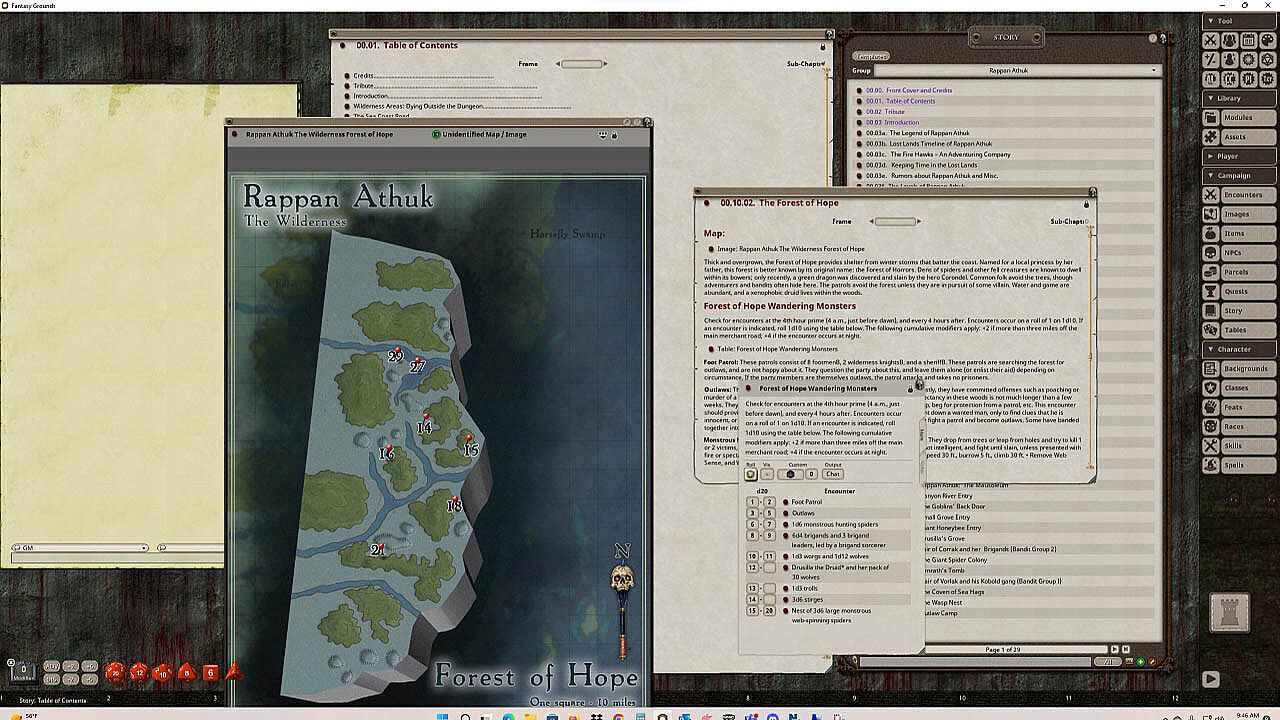This screenshot has width=1280, height=720.
Task: Click the Skills crossed-tools icon
Action: [1211, 446]
